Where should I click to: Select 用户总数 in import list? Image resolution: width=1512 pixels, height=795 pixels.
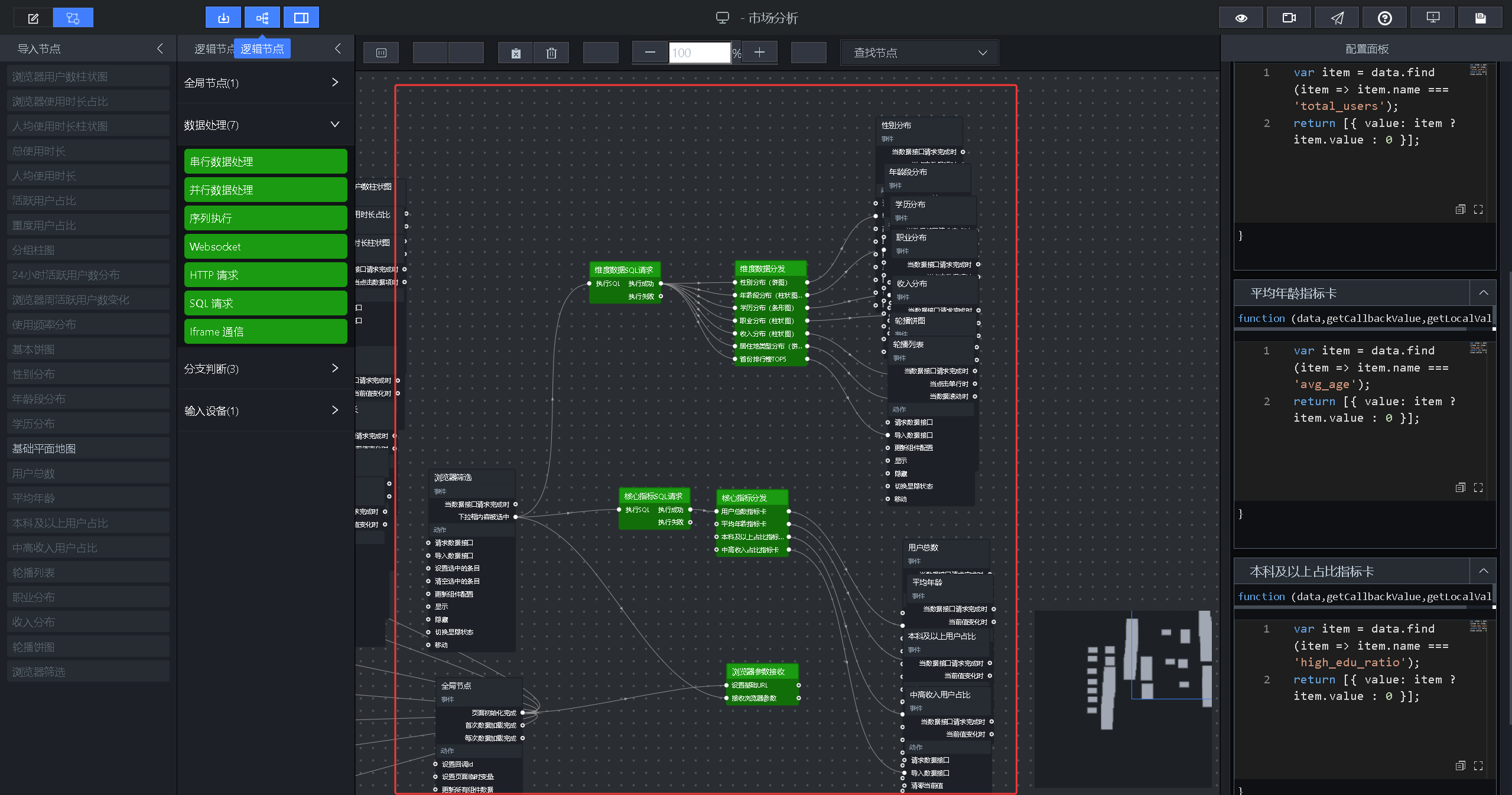tap(89, 473)
